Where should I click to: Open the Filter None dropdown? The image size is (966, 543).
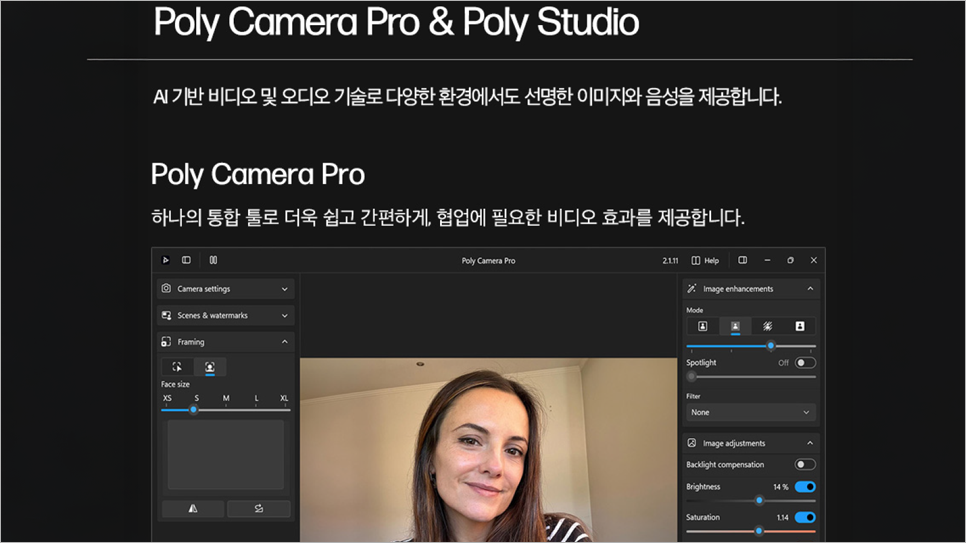click(751, 412)
